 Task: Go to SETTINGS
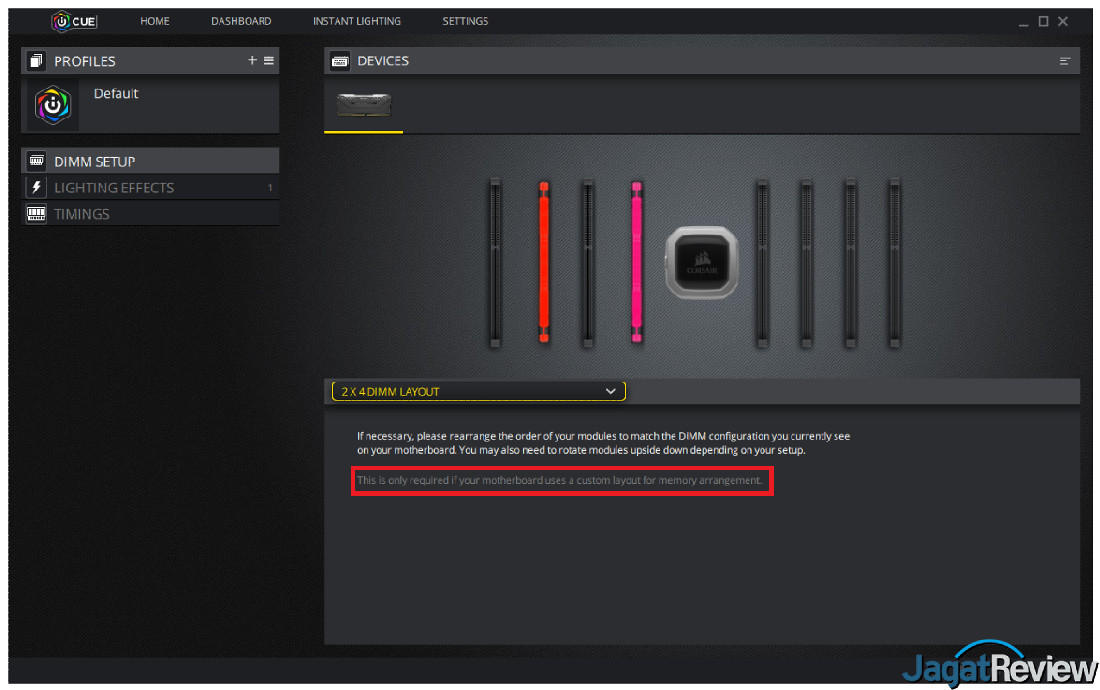(465, 21)
